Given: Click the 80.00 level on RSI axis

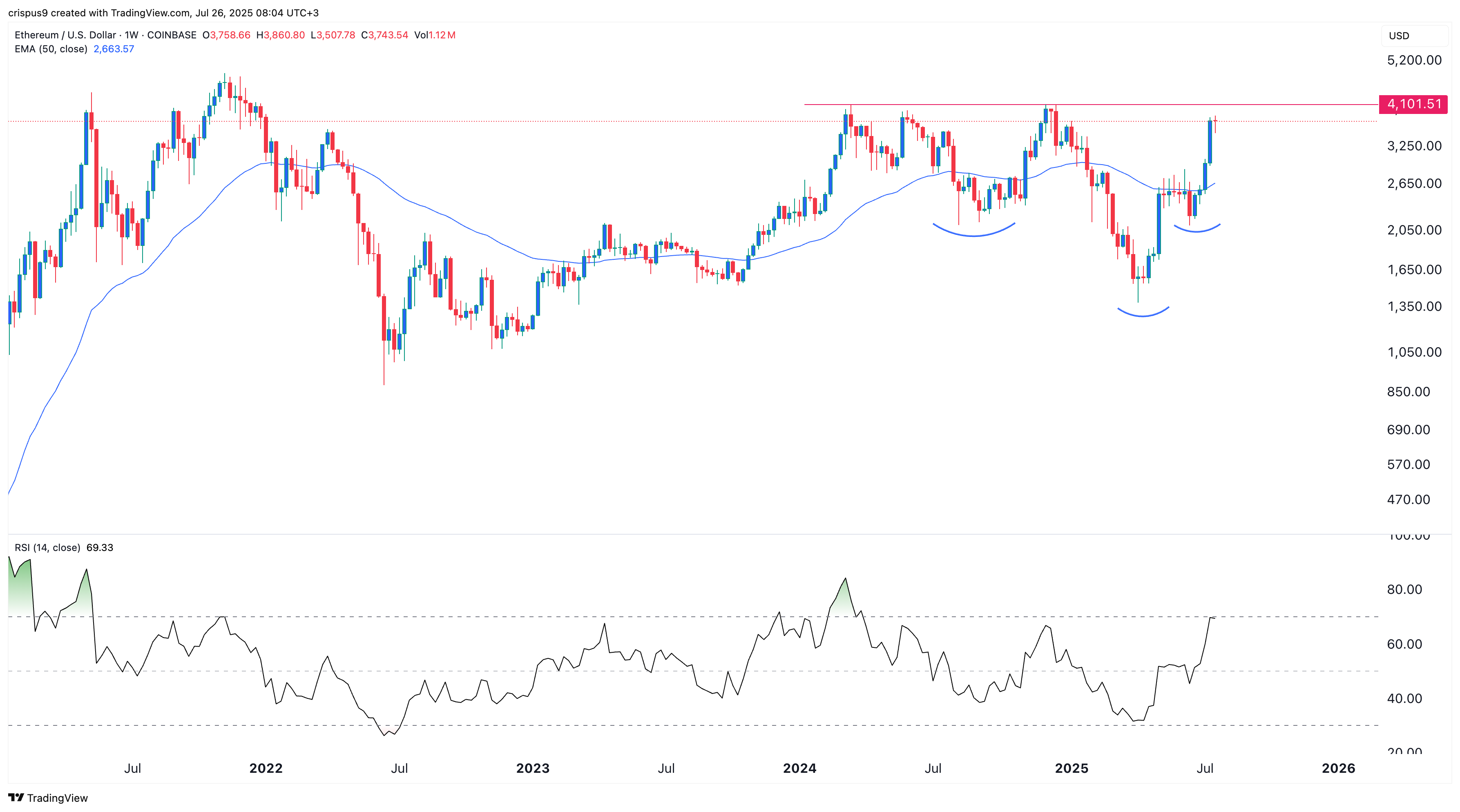Looking at the screenshot, I should (1404, 589).
